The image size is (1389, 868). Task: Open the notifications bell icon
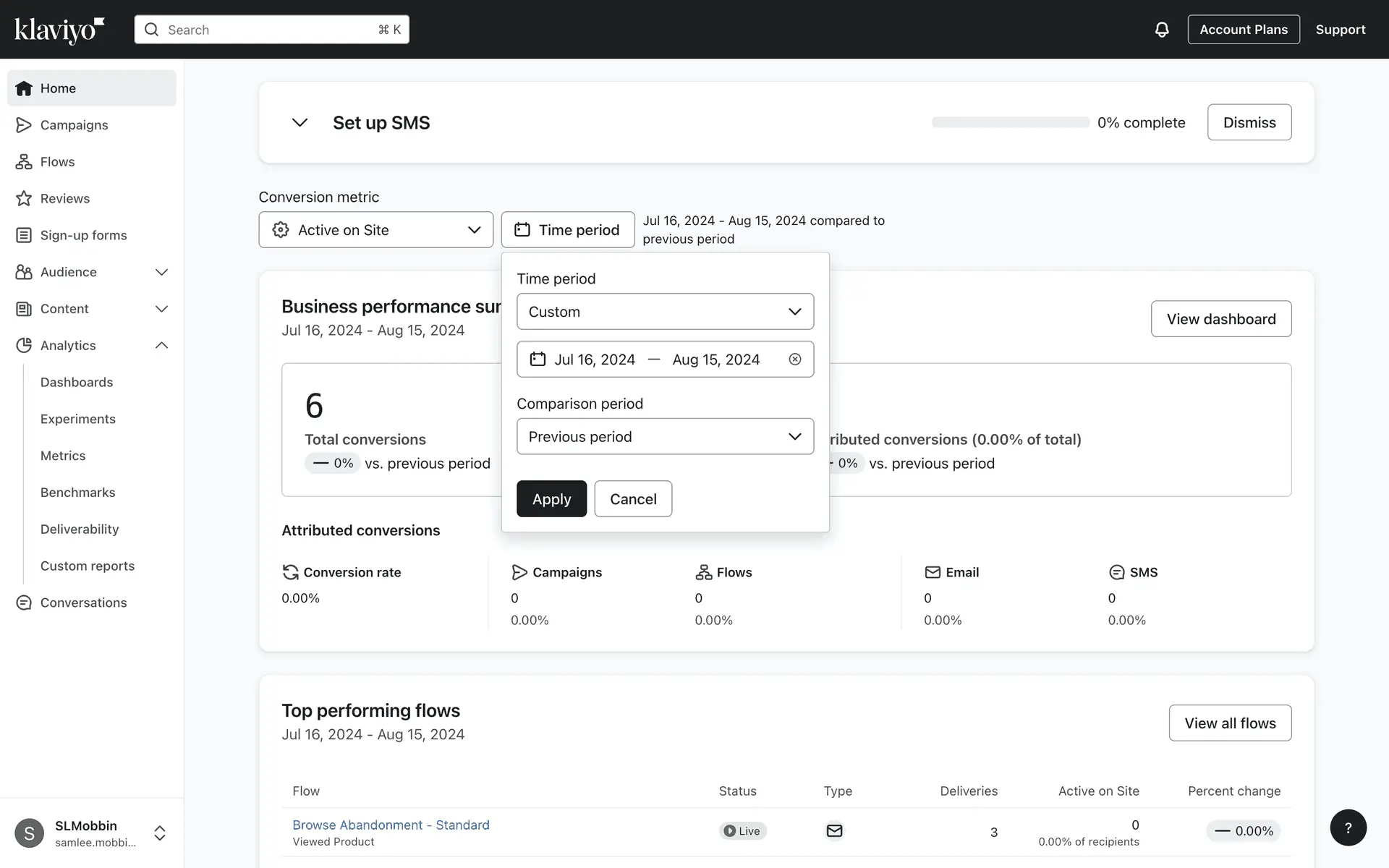pos(1162,30)
